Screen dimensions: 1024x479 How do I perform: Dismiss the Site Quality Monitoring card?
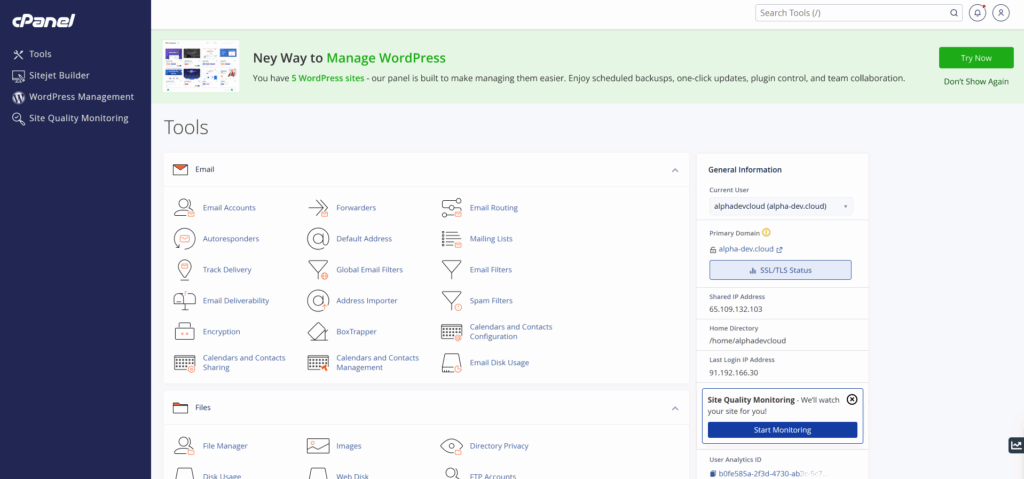(x=852, y=399)
